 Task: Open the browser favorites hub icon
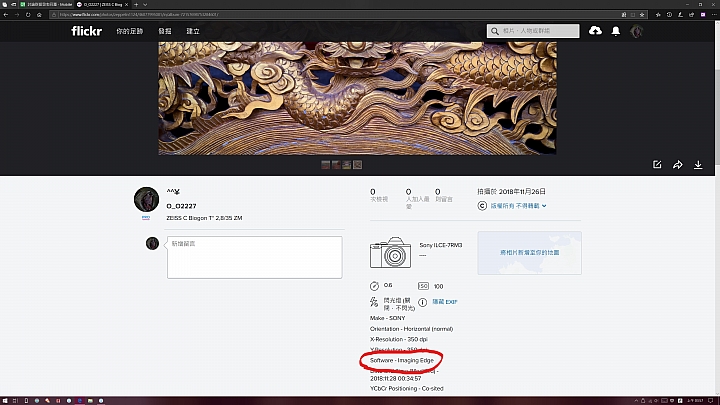[x=658, y=15]
